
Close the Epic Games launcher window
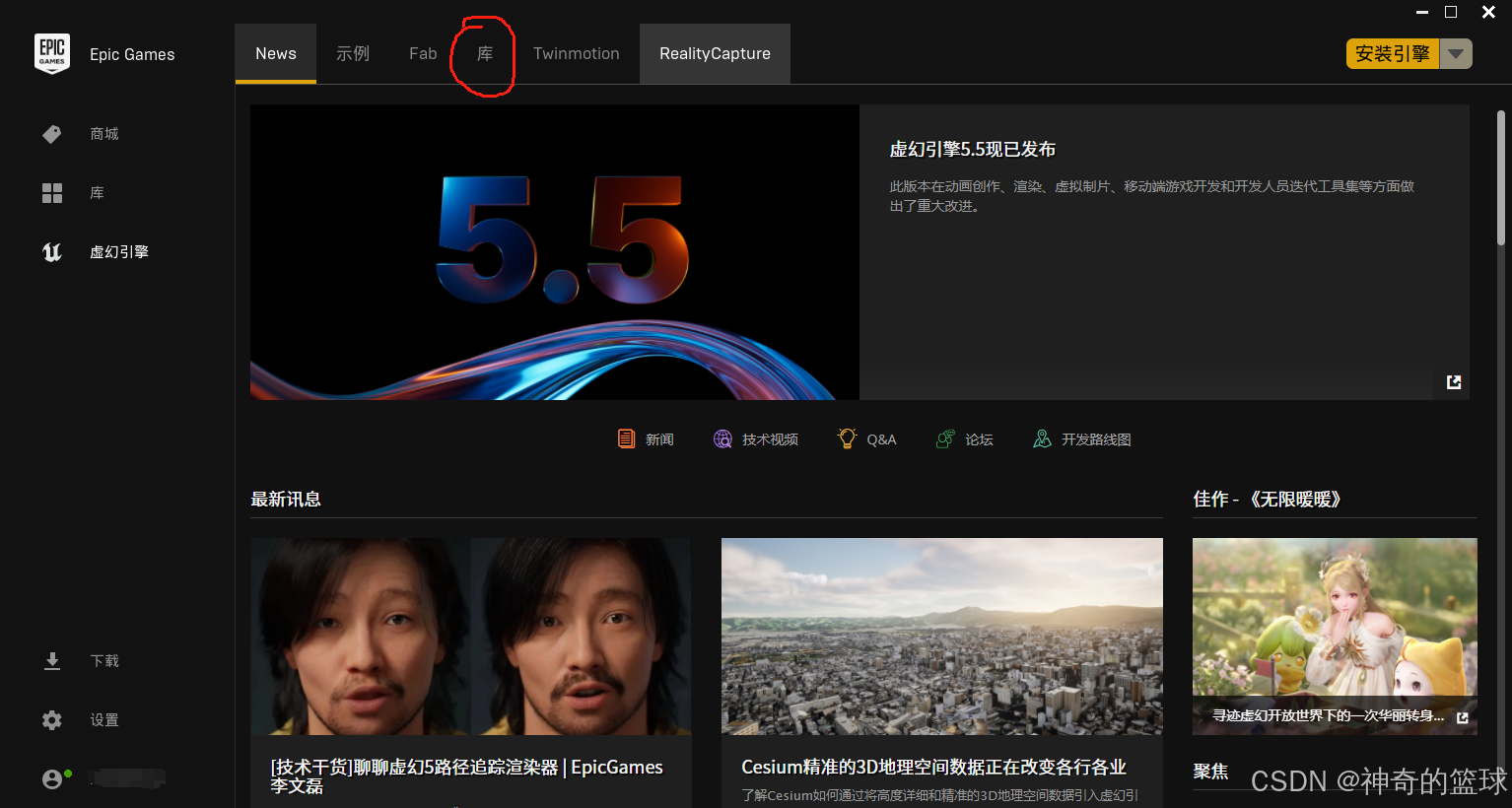coord(1488,12)
